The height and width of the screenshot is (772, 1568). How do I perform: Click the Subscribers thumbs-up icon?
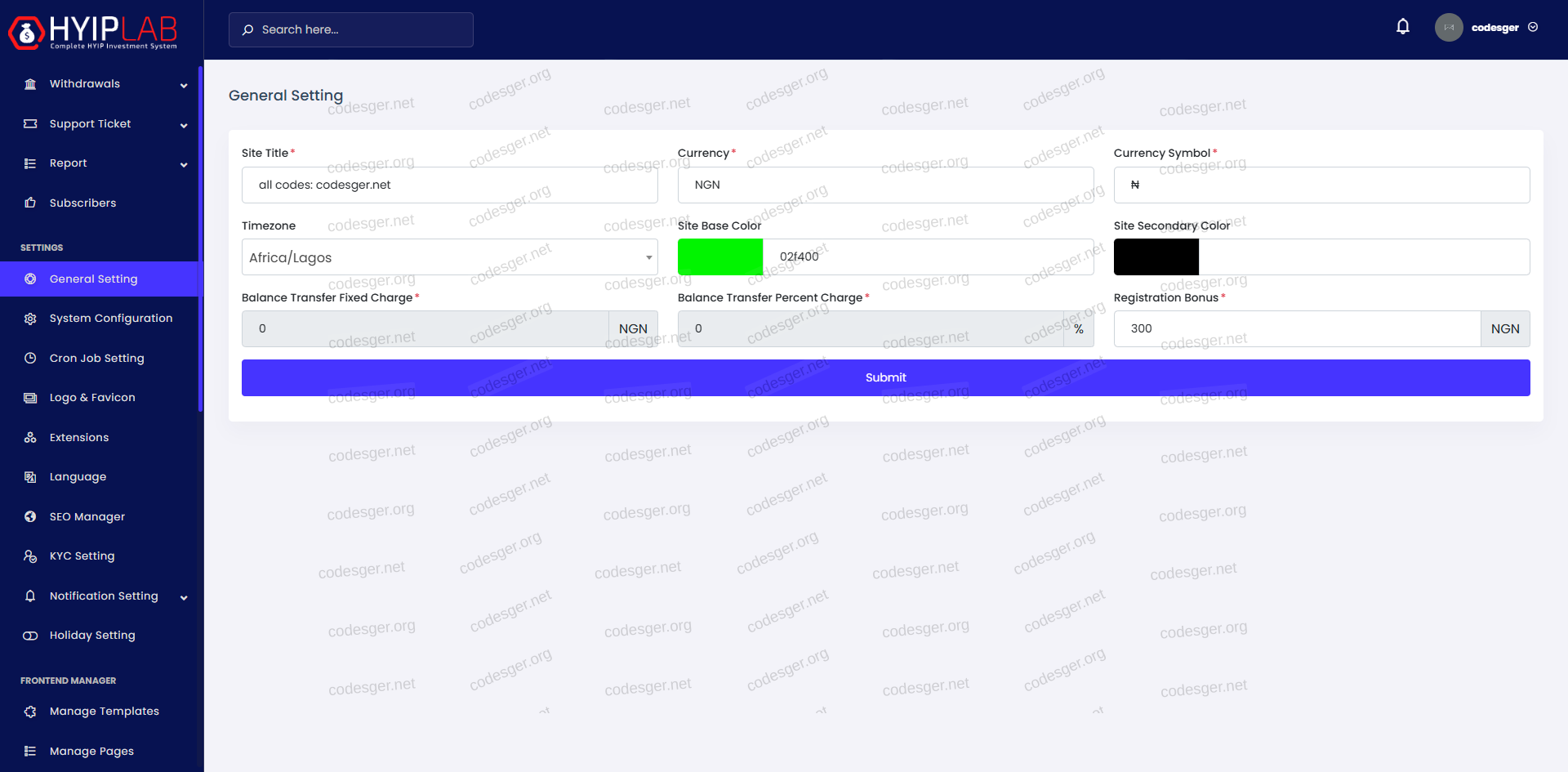(x=30, y=203)
